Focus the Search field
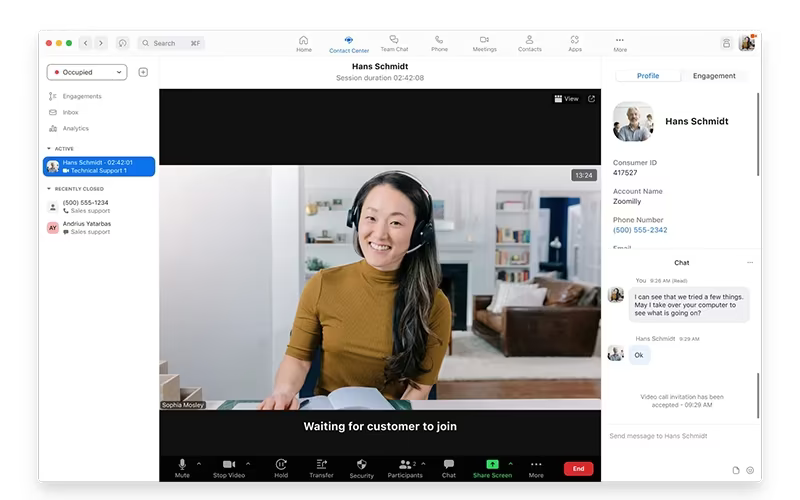This screenshot has width=800, height=500. pyautogui.click(x=171, y=43)
